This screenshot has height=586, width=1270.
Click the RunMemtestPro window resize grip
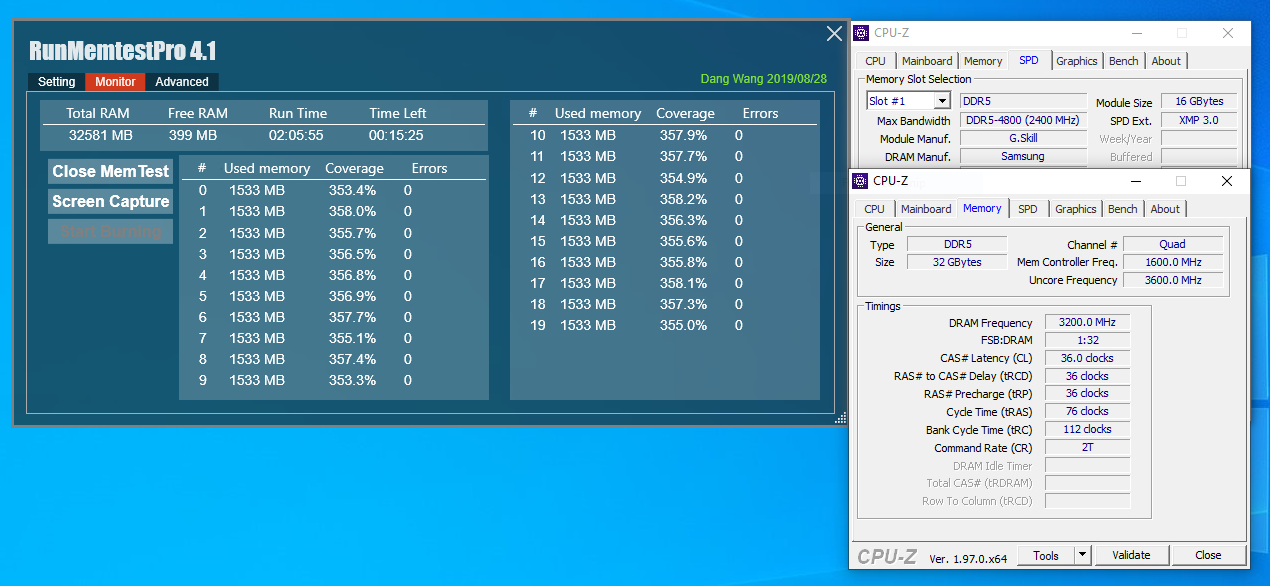840,419
